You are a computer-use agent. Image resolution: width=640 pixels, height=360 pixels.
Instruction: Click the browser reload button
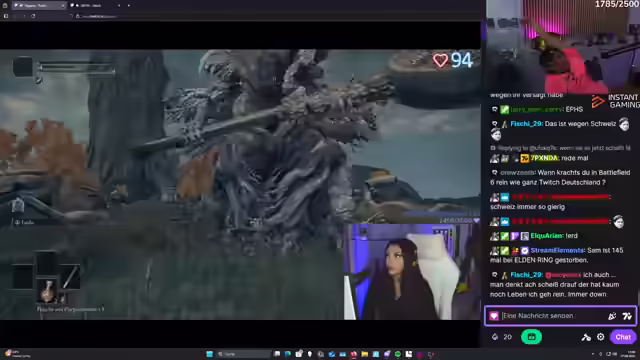coord(33,16)
